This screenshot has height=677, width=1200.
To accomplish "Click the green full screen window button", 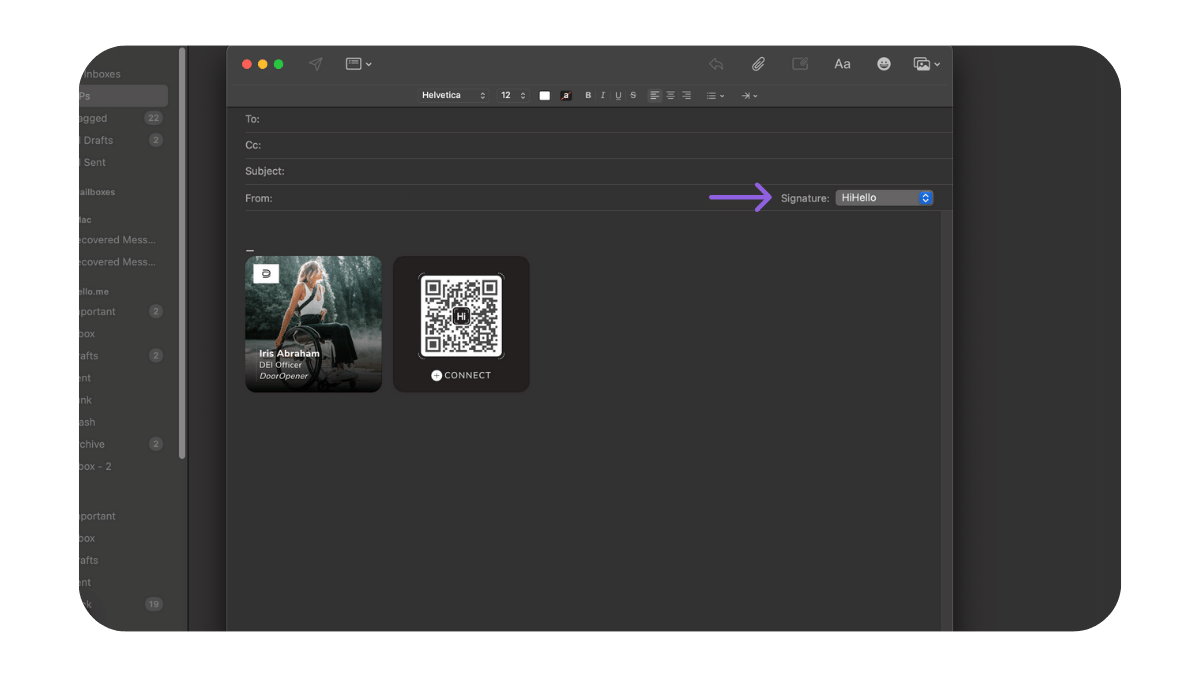I will [x=279, y=64].
